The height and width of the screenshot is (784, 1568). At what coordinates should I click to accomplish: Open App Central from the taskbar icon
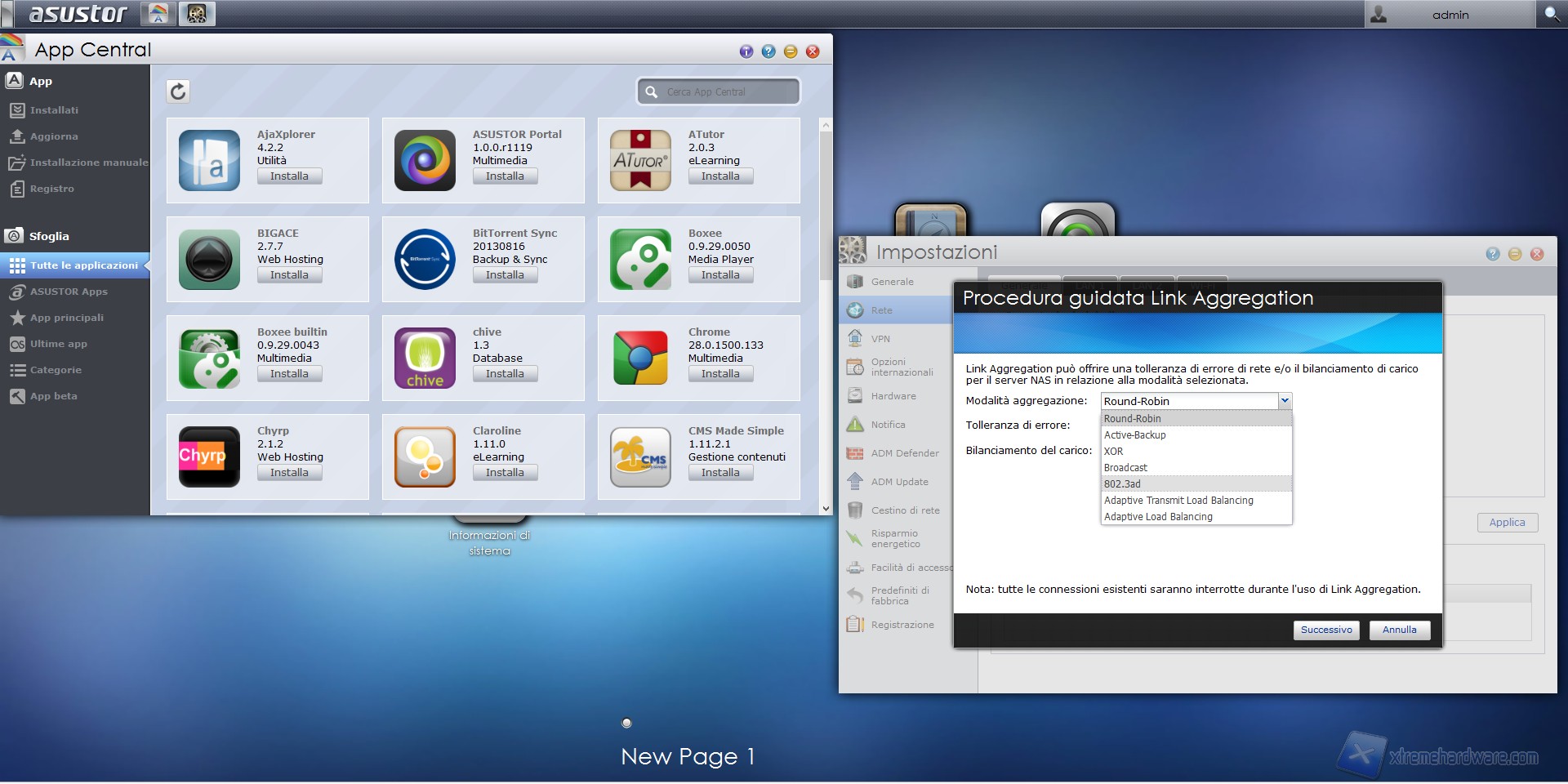click(158, 14)
